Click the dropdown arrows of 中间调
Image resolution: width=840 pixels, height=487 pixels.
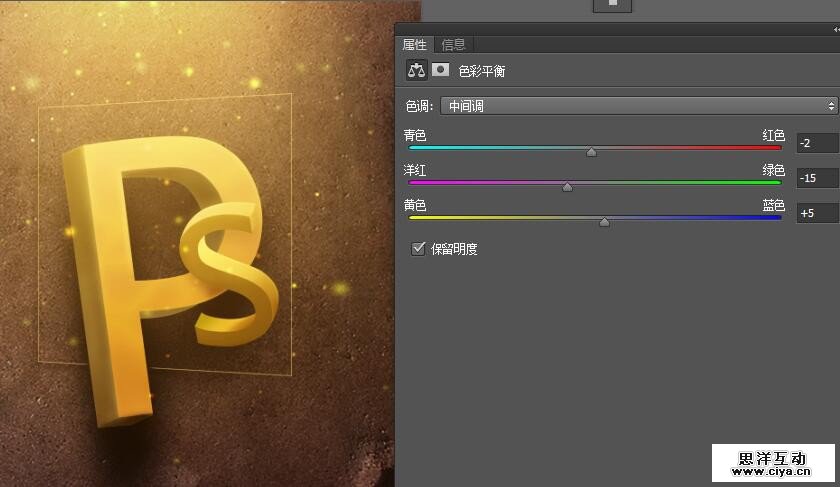click(x=831, y=105)
